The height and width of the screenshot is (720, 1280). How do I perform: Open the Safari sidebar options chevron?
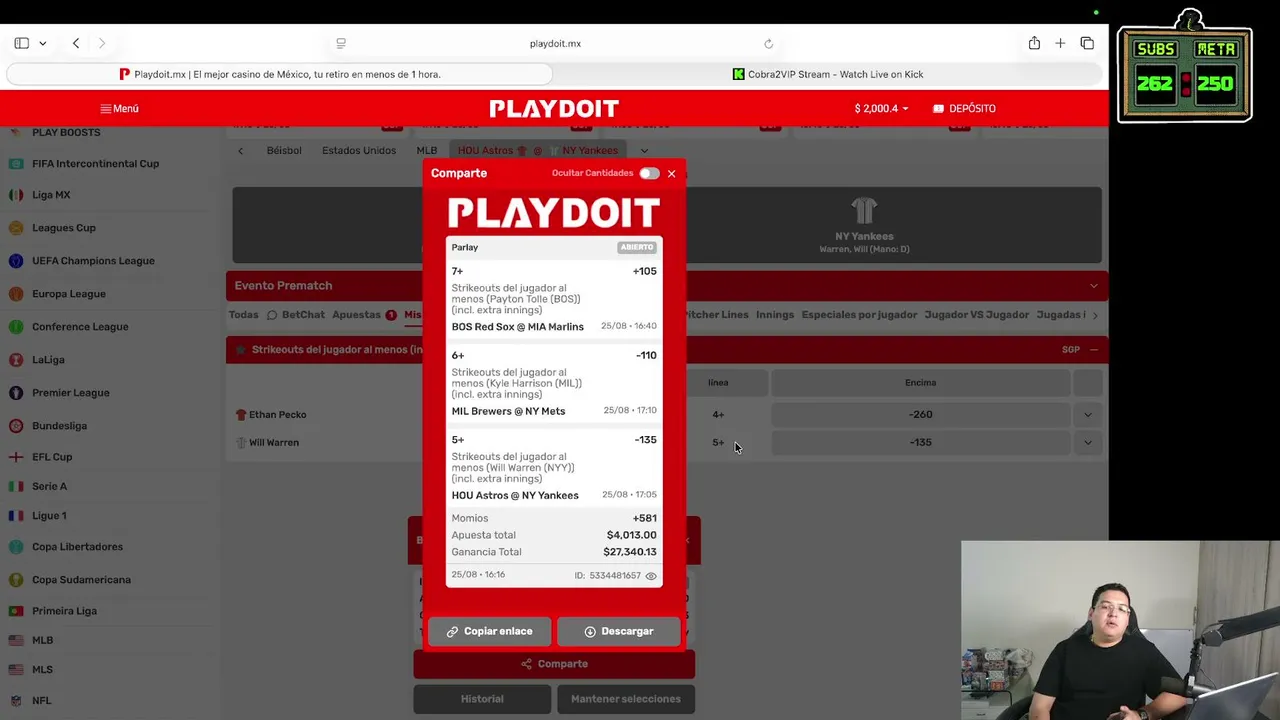point(42,43)
